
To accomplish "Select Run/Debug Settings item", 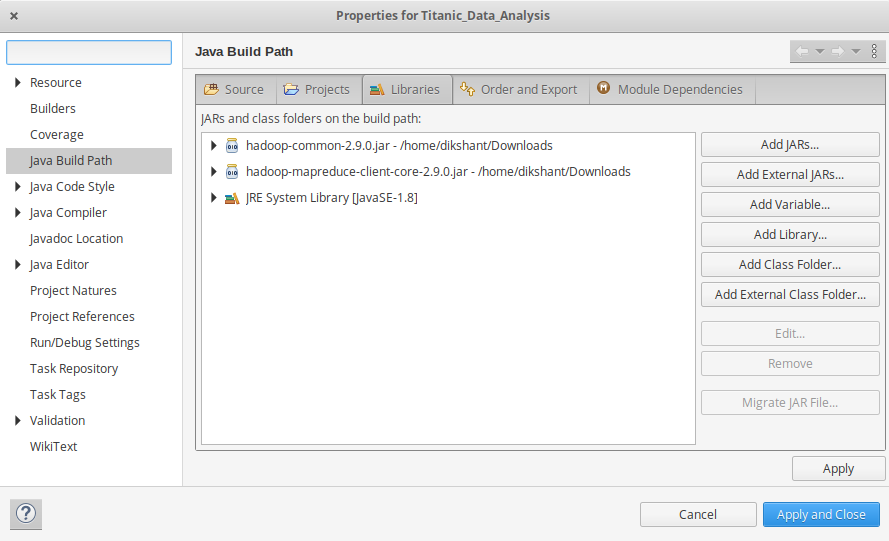I will [84, 343].
